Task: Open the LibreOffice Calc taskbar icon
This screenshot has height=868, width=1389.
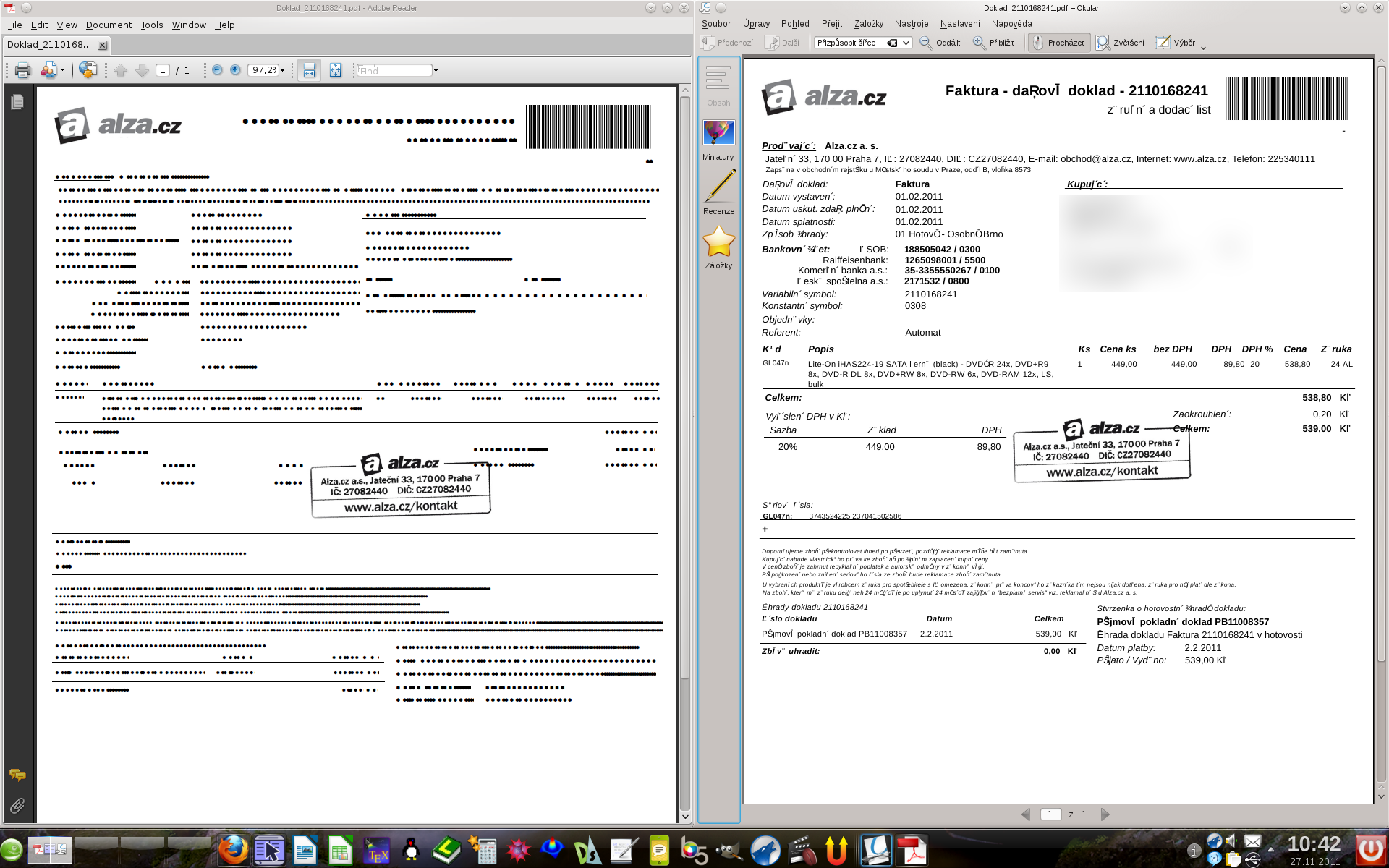Action: tap(339, 851)
